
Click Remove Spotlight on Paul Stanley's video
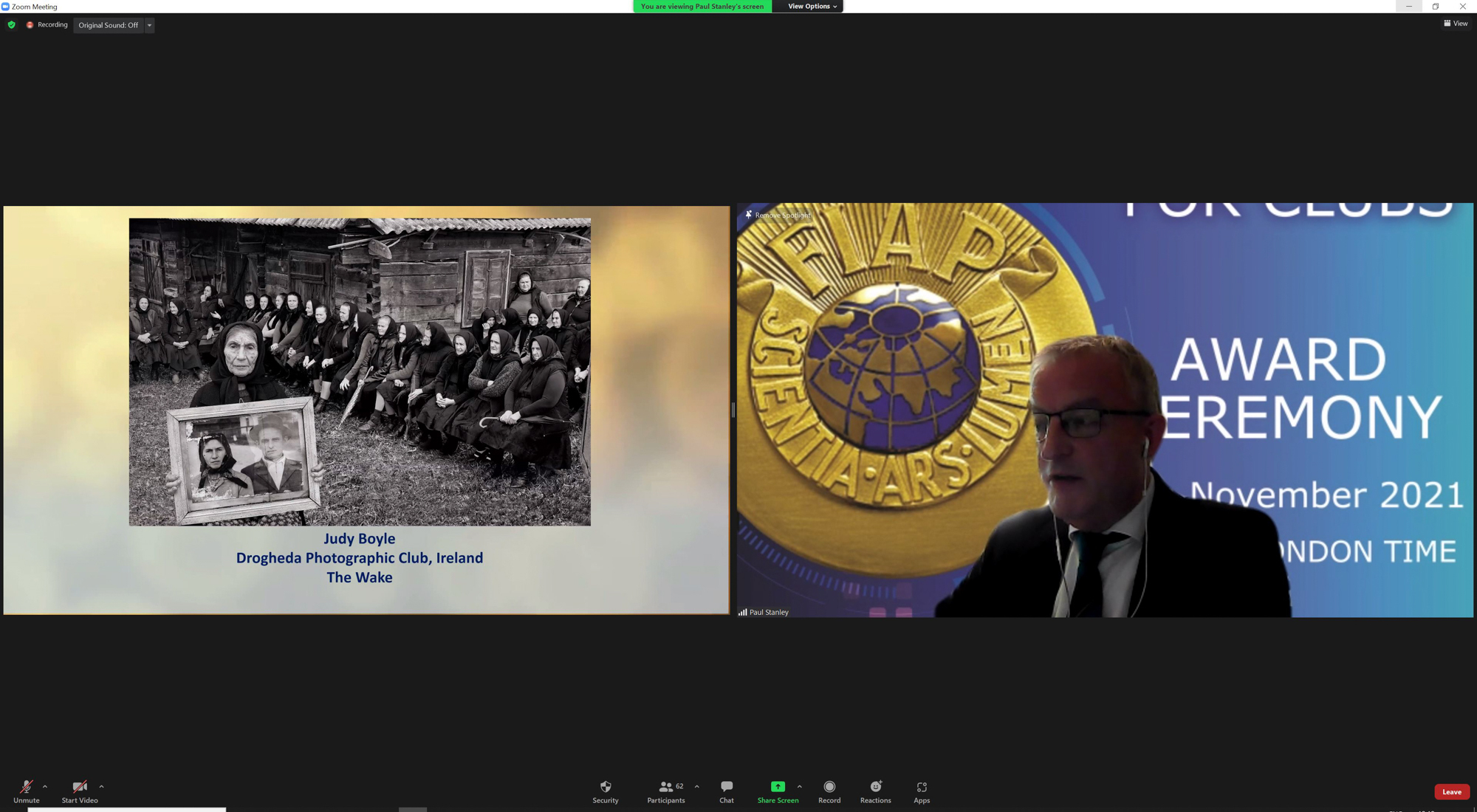coord(783,216)
